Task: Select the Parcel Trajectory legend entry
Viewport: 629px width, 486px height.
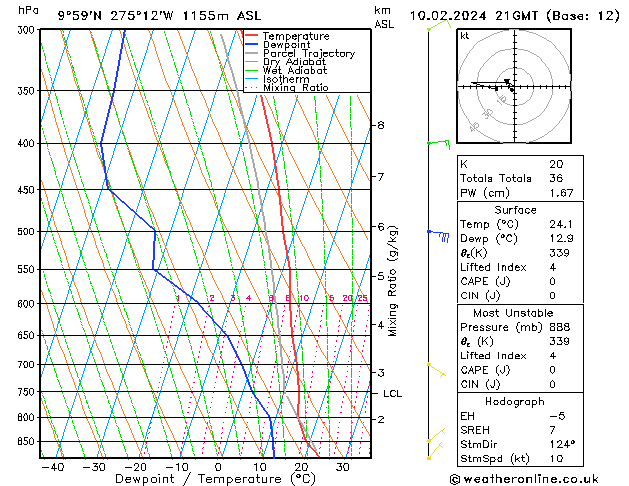Action: coord(308,54)
